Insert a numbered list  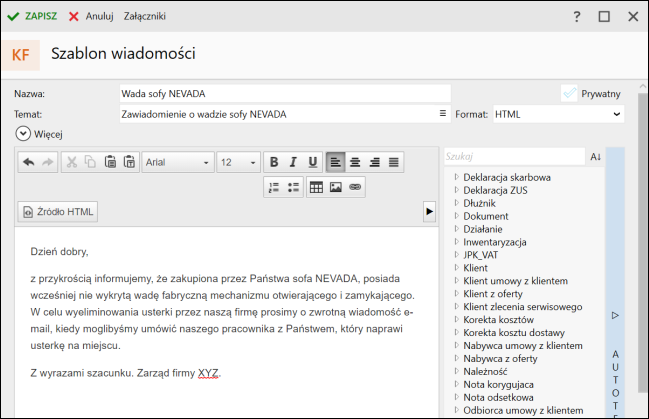(274, 187)
